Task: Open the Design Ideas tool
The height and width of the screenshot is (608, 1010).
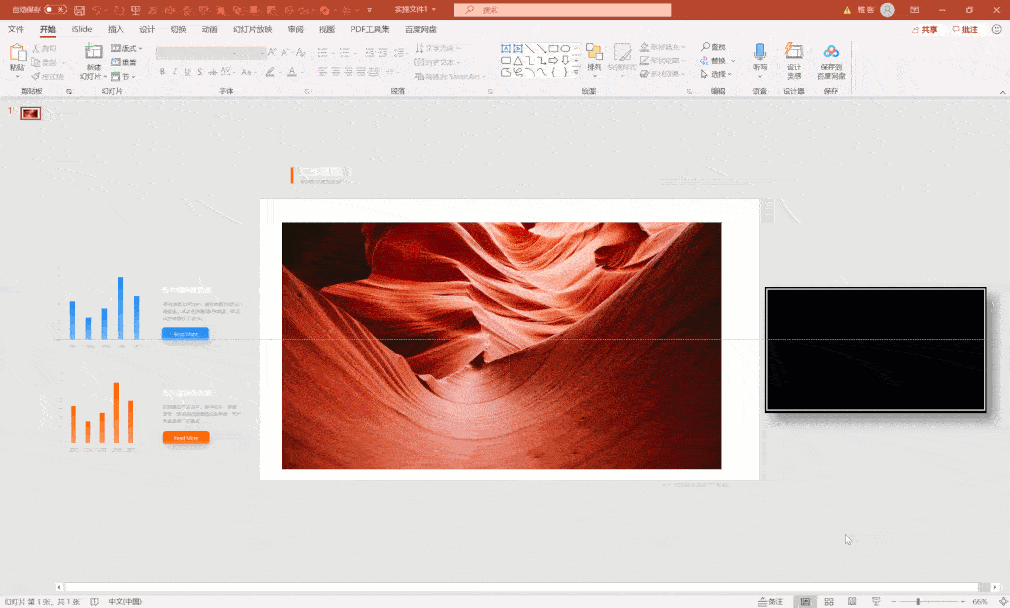Action: (x=794, y=53)
